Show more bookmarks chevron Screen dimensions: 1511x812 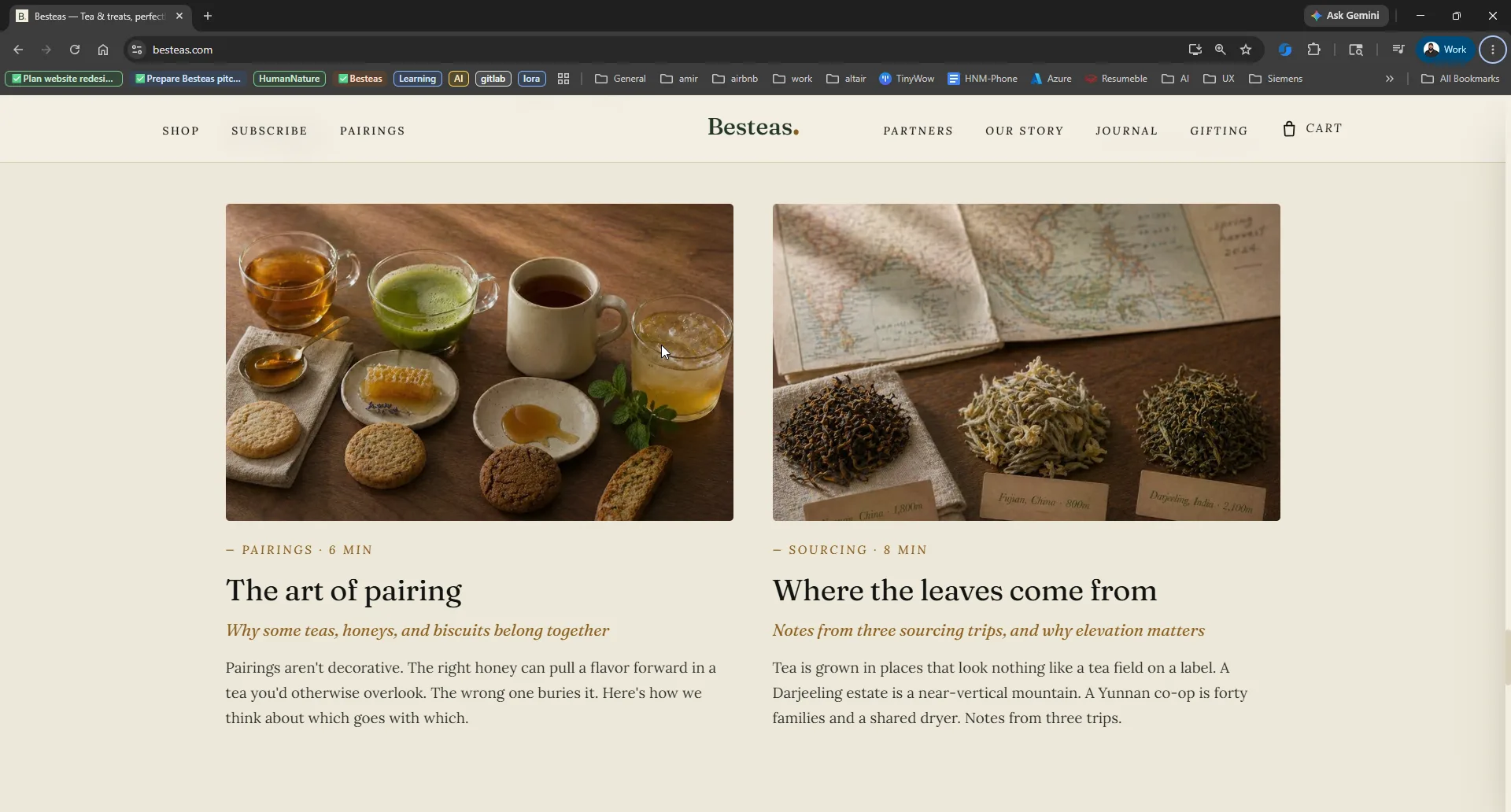(x=1390, y=79)
